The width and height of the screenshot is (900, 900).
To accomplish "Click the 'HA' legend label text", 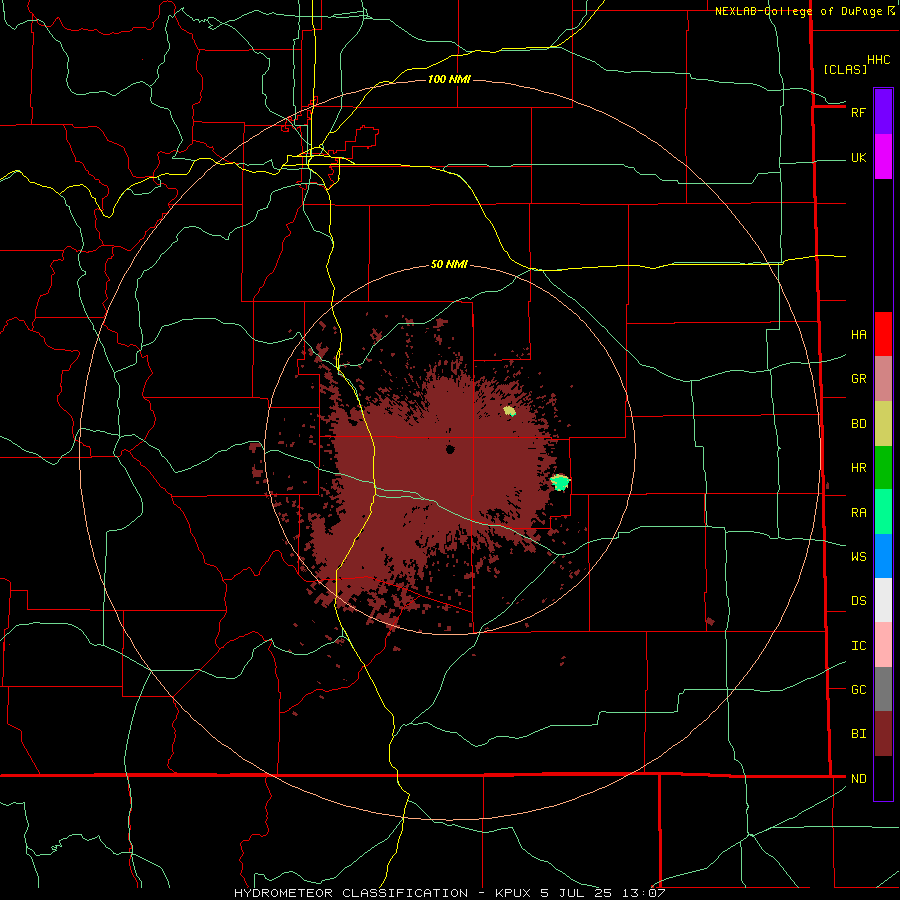I will 858,335.
